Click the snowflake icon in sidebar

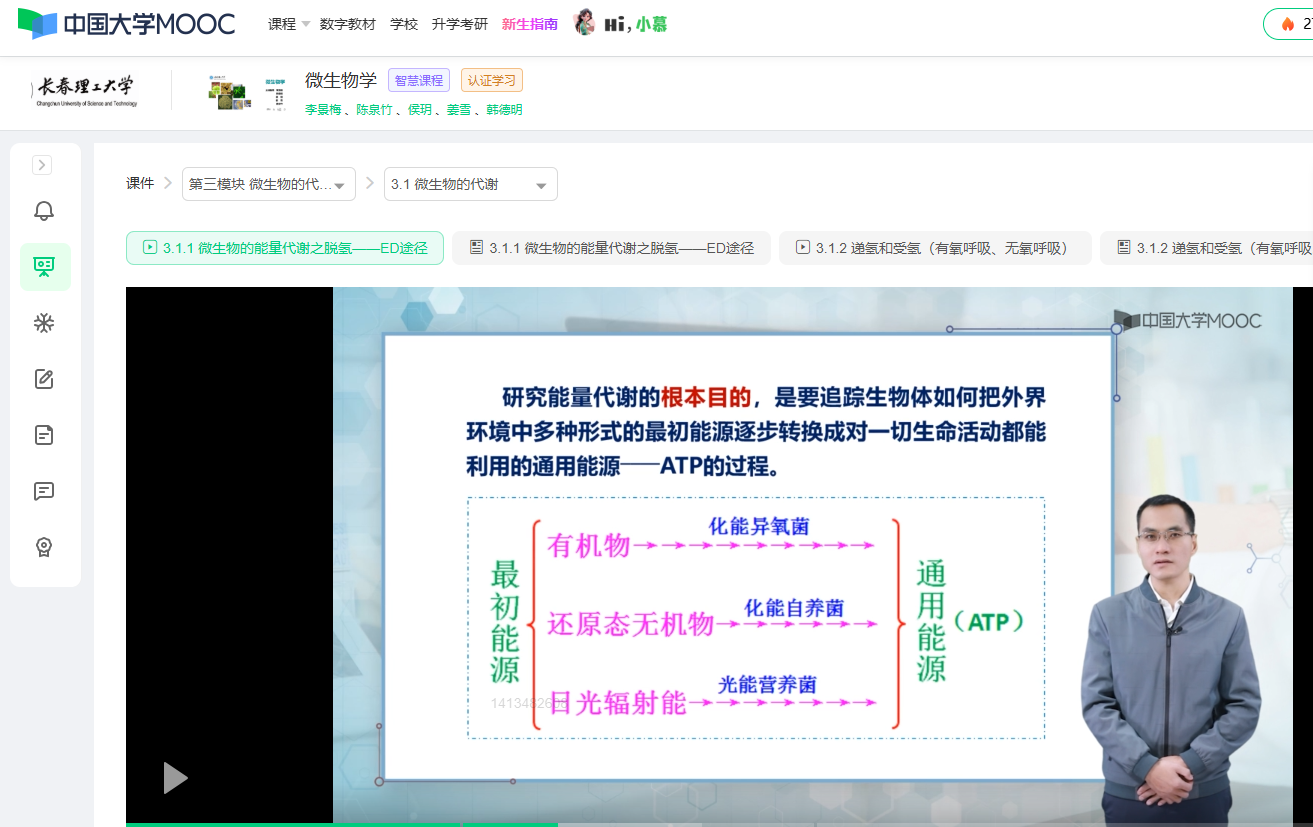click(44, 323)
